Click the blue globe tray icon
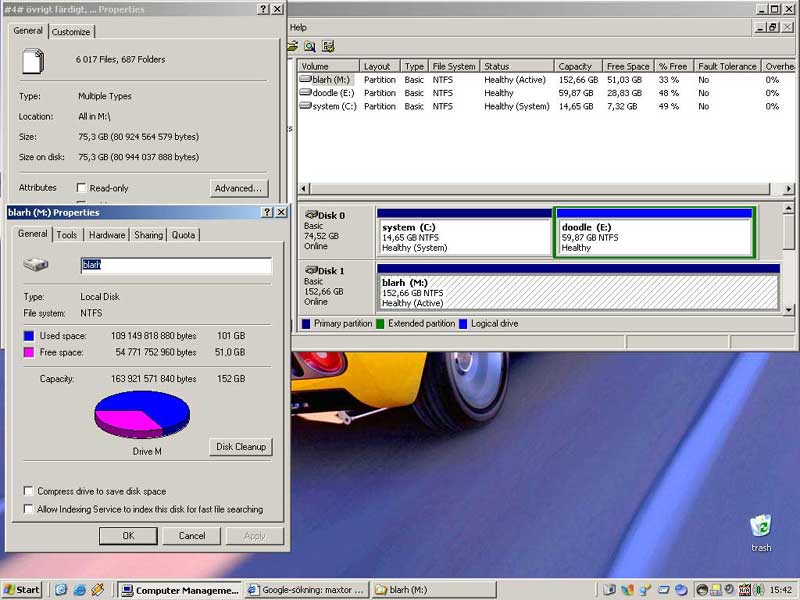 (x=681, y=590)
